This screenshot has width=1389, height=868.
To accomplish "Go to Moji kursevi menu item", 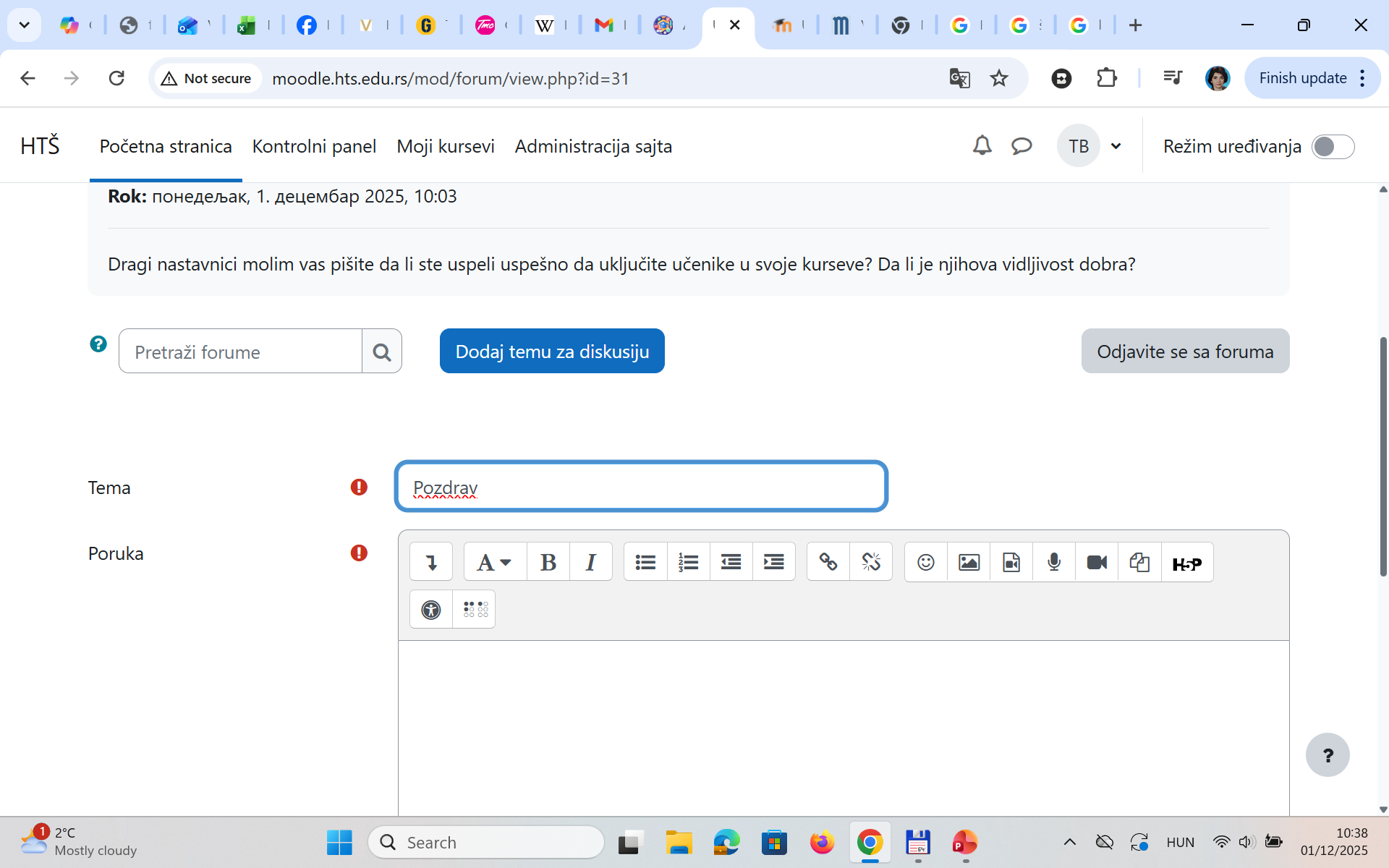I will coord(445,147).
